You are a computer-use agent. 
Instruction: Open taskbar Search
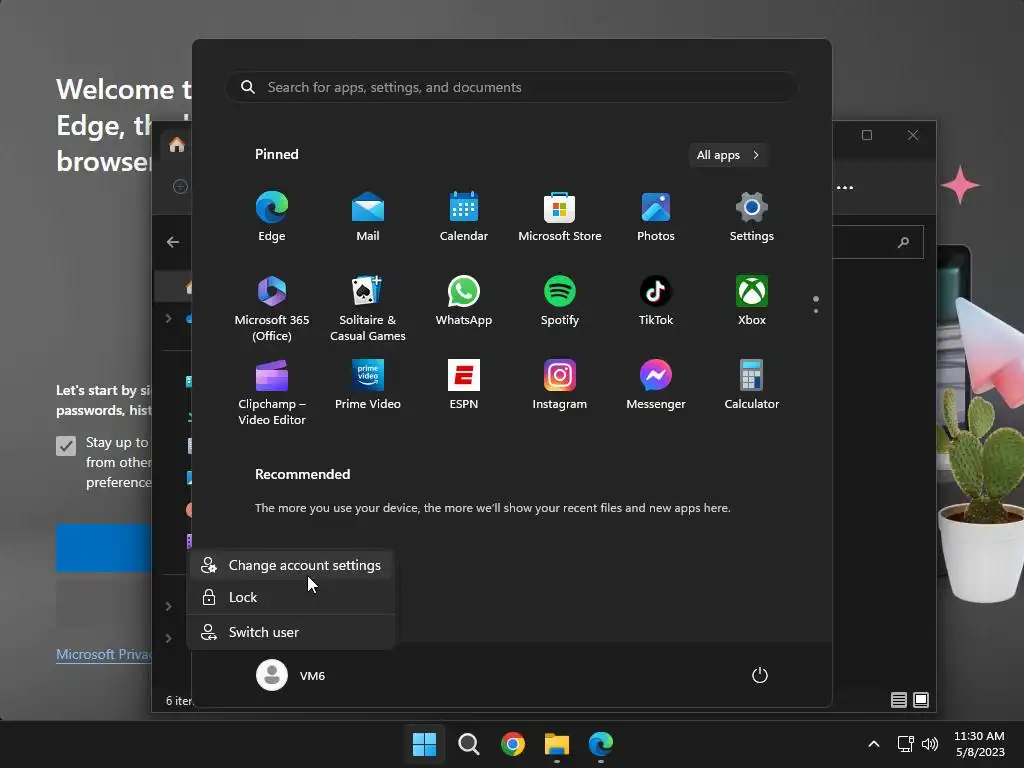point(468,744)
